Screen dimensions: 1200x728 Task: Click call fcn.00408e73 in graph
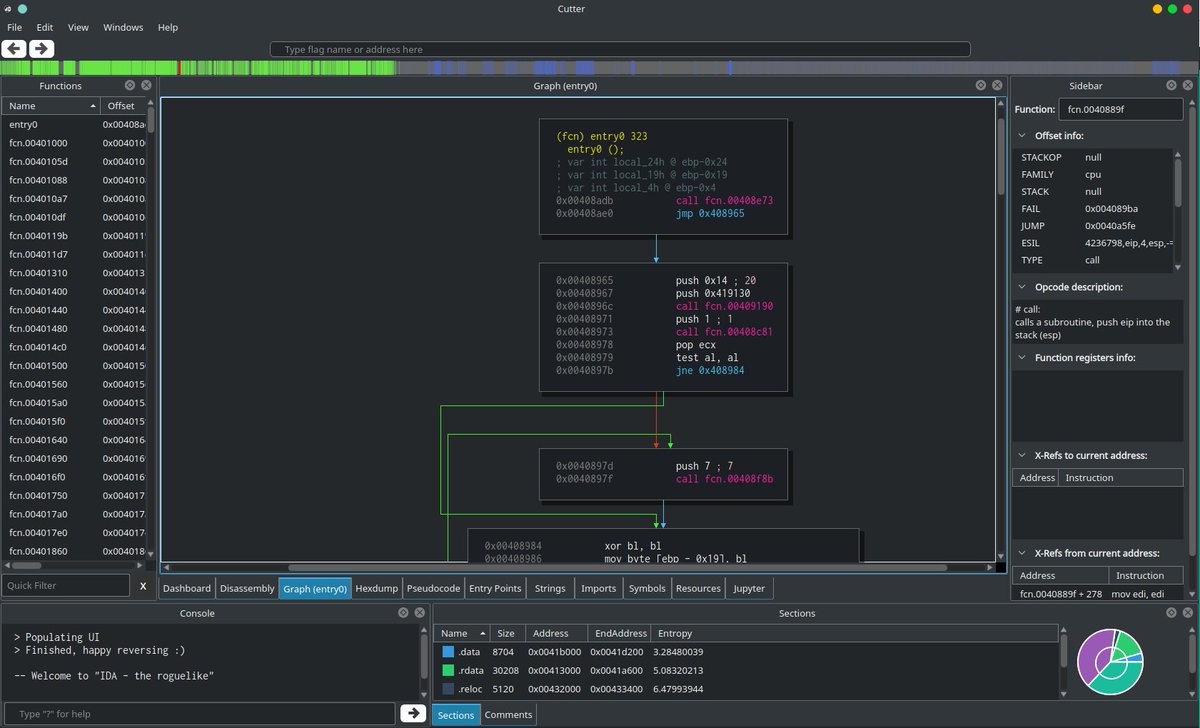pyautogui.click(x=724, y=201)
